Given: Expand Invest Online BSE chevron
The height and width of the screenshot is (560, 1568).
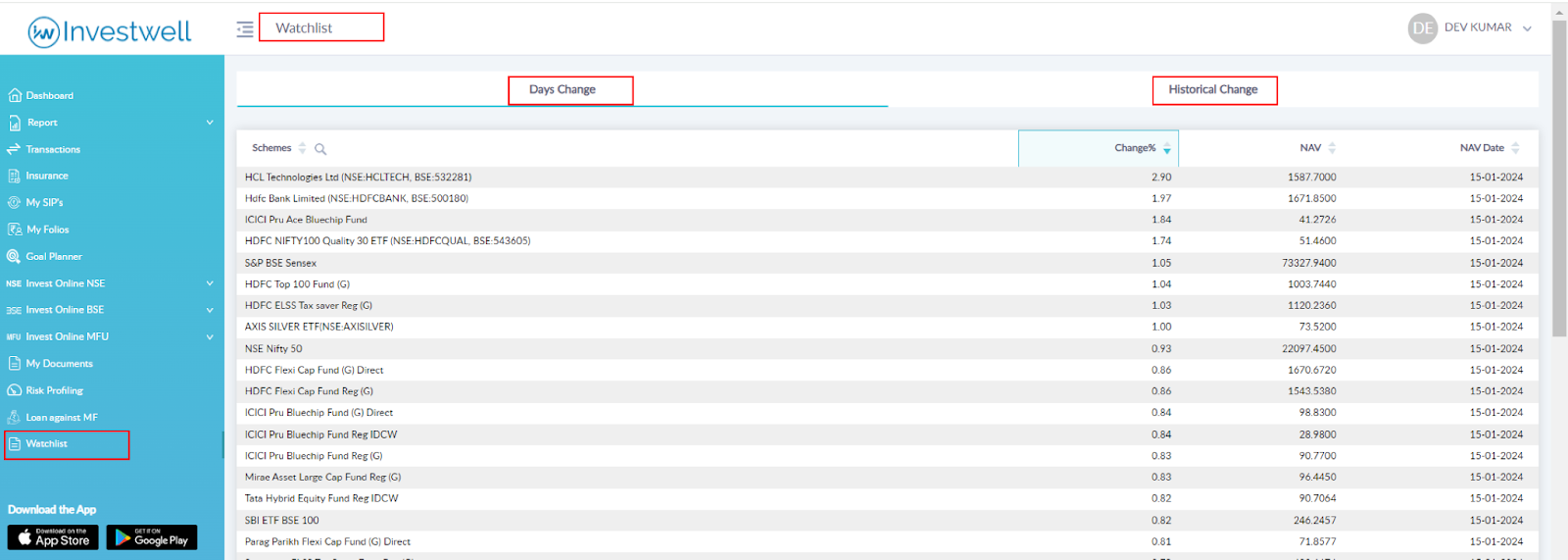Looking at the screenshot, I should click(x=210, y=310).
